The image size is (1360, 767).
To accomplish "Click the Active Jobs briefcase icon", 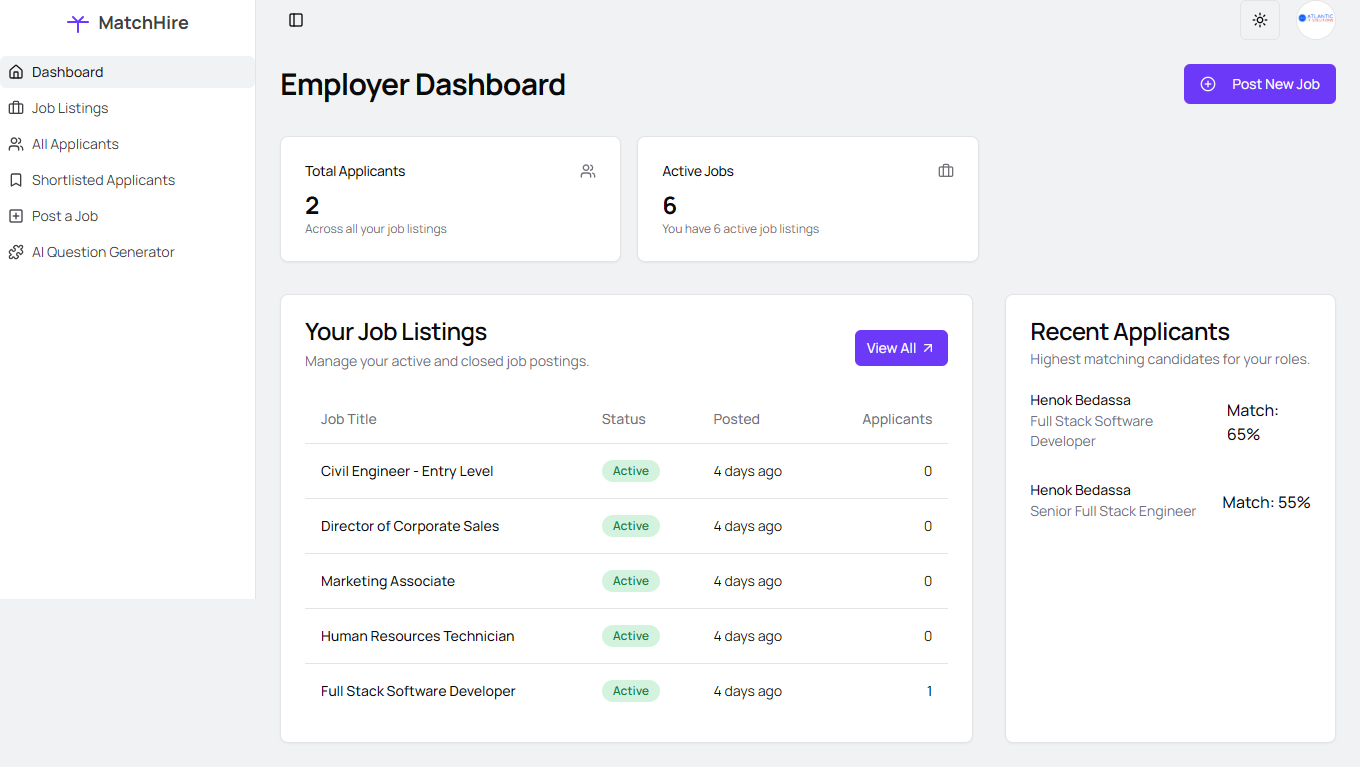I will (946, 171).
